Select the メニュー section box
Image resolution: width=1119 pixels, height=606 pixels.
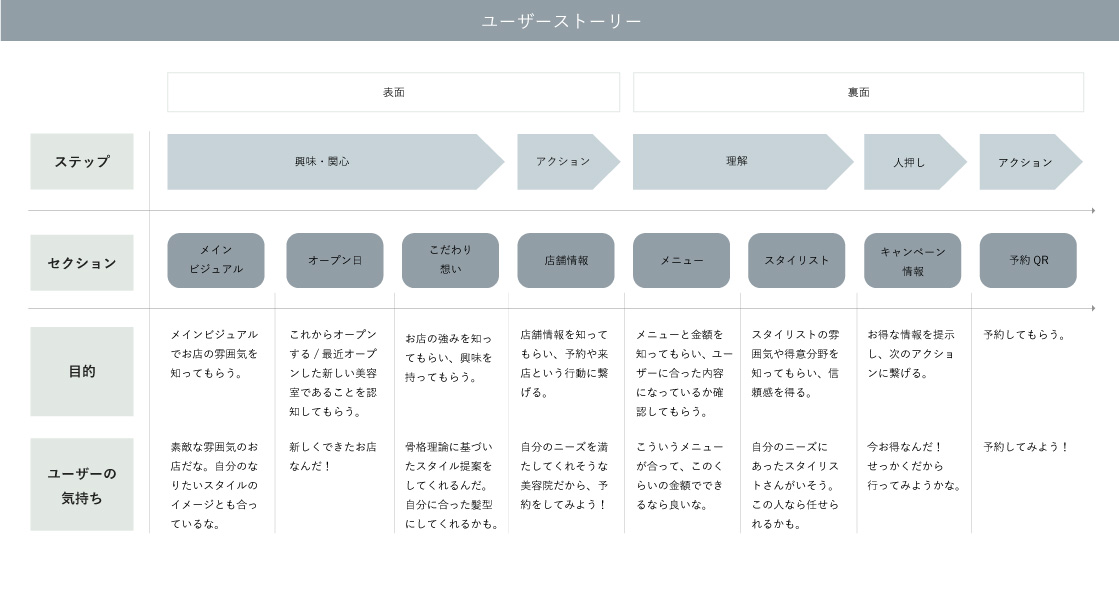681,260
